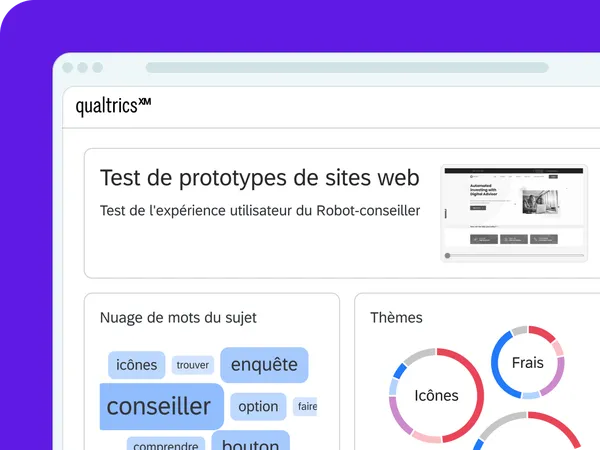Click the slider handle under prototype preview
The image size is (600, 450).
[x=447, y=256]
